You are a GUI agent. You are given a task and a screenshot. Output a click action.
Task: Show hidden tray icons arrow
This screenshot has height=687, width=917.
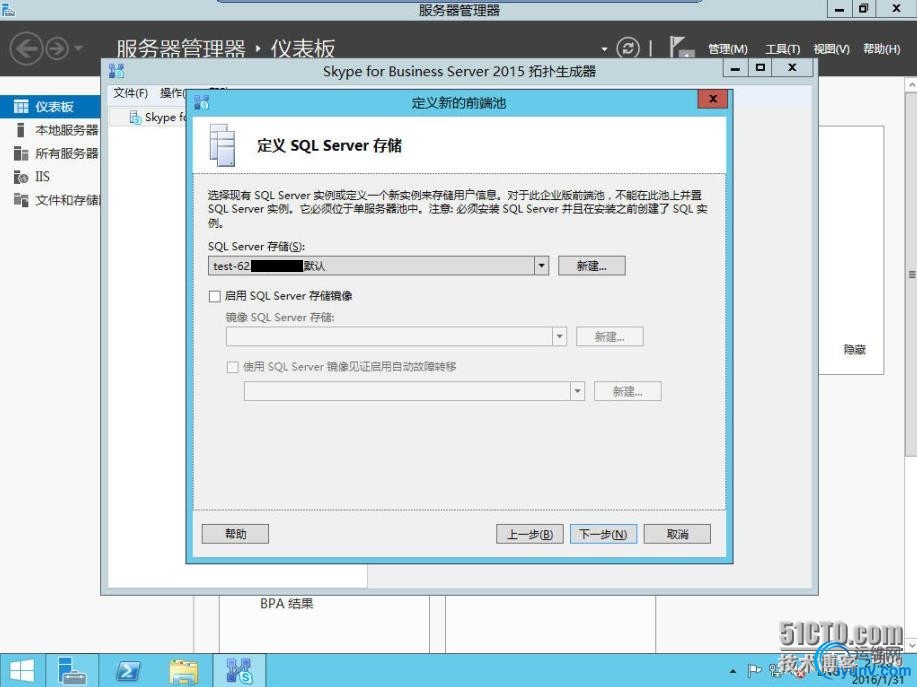(x=733, y=671)
